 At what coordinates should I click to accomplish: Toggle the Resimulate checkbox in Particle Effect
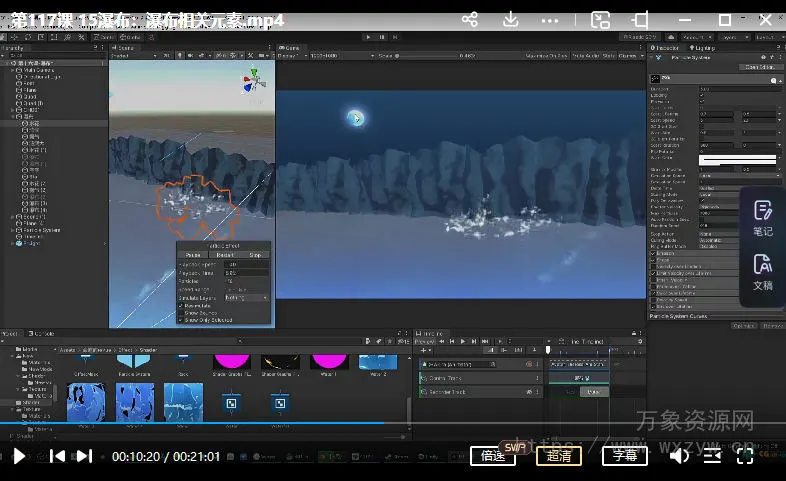181,305
